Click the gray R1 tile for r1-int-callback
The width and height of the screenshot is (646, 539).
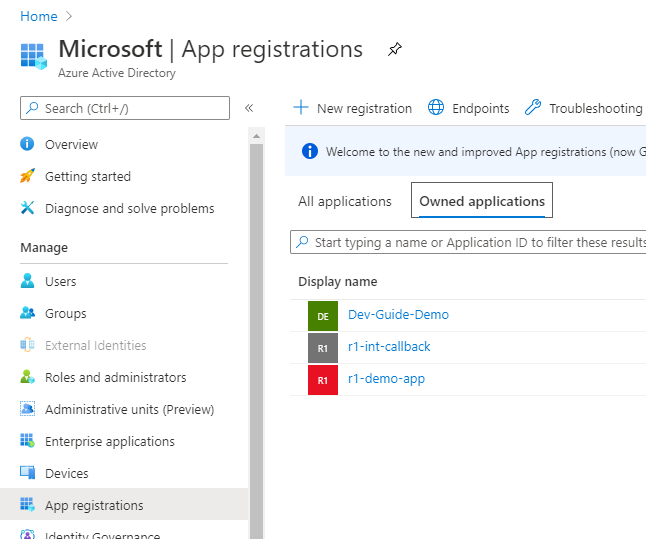tap(323, 348)
